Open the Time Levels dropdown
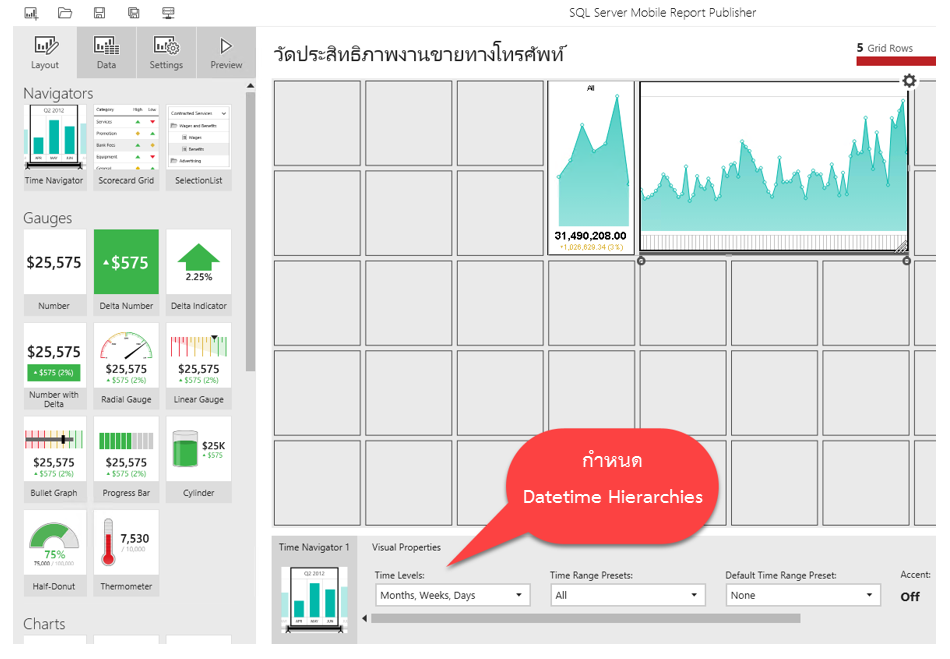This screenshot has height=659, width=950. (x=452, y=594)
